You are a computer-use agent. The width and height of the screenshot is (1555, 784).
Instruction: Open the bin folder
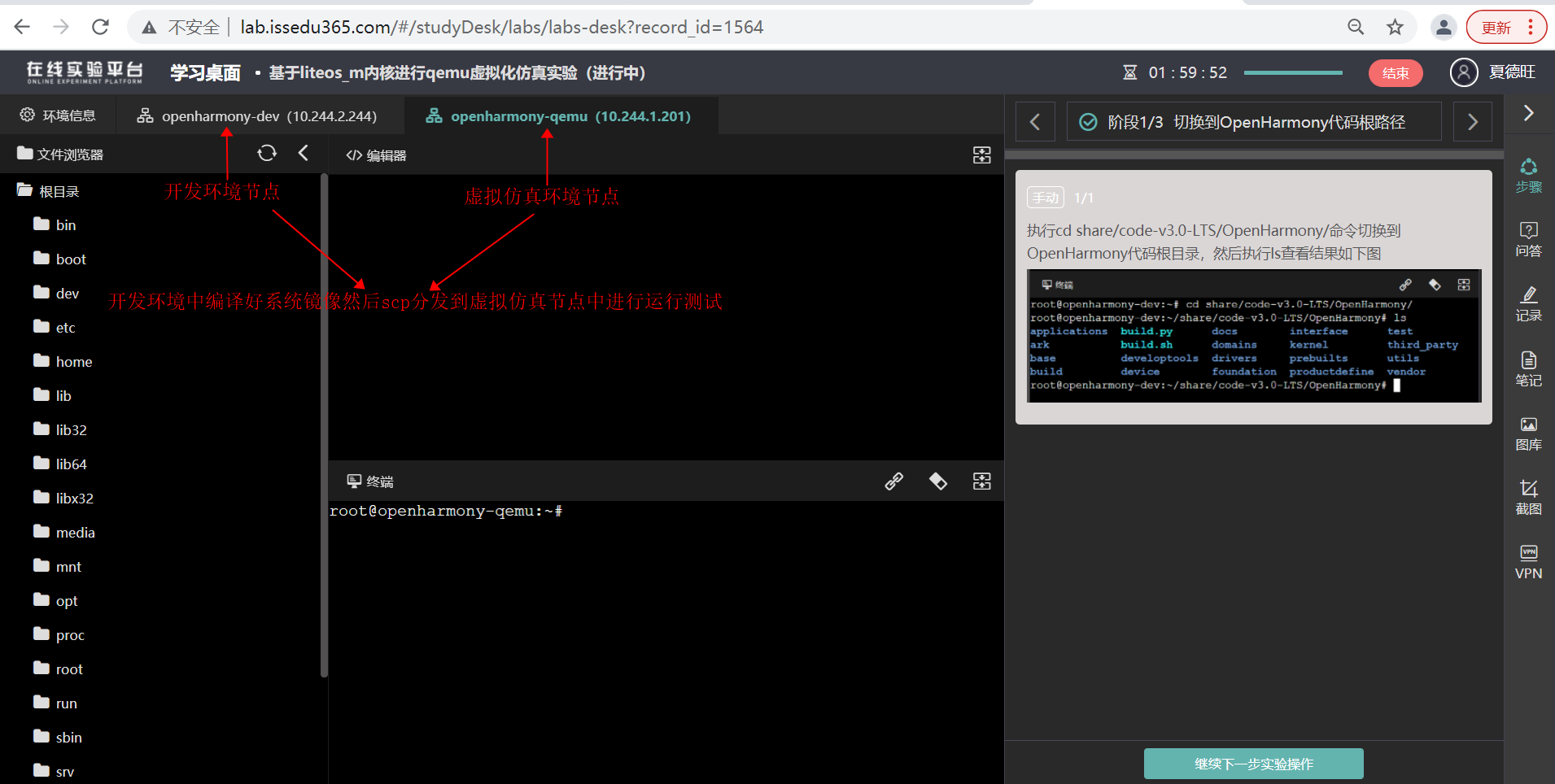[x=55, y=225]
